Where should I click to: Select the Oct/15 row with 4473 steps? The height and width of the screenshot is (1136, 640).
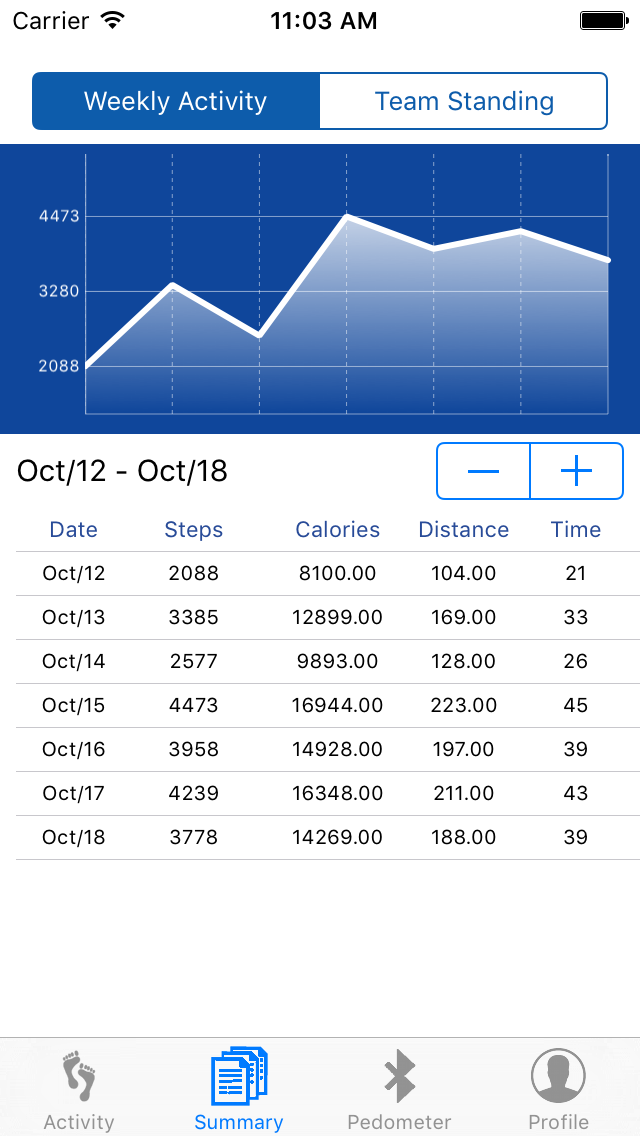[328, 706]
